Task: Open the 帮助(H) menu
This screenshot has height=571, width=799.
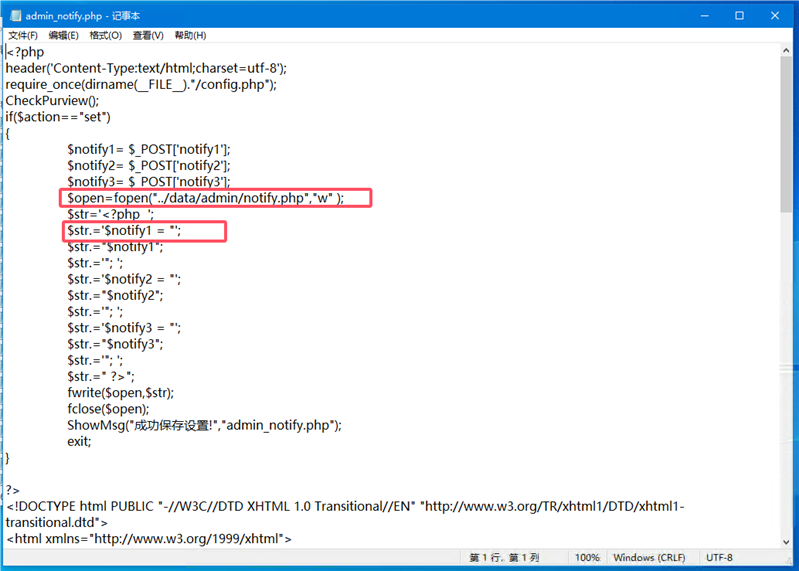Action: tap(190, 35)
